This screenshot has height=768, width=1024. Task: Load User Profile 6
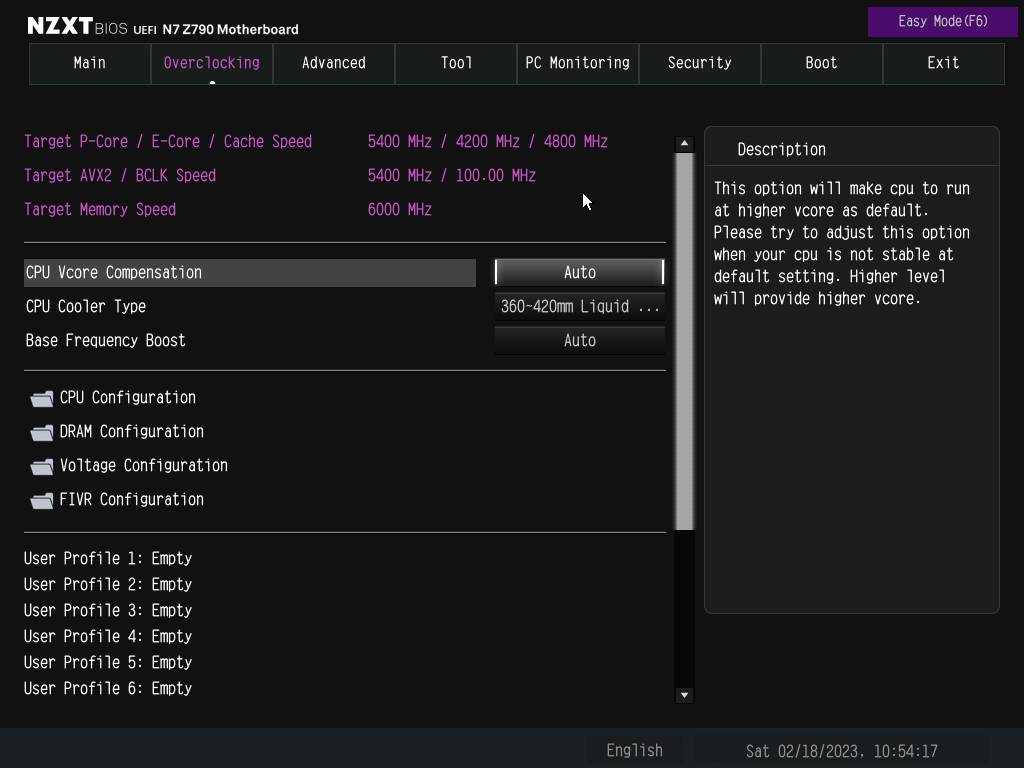107,688
